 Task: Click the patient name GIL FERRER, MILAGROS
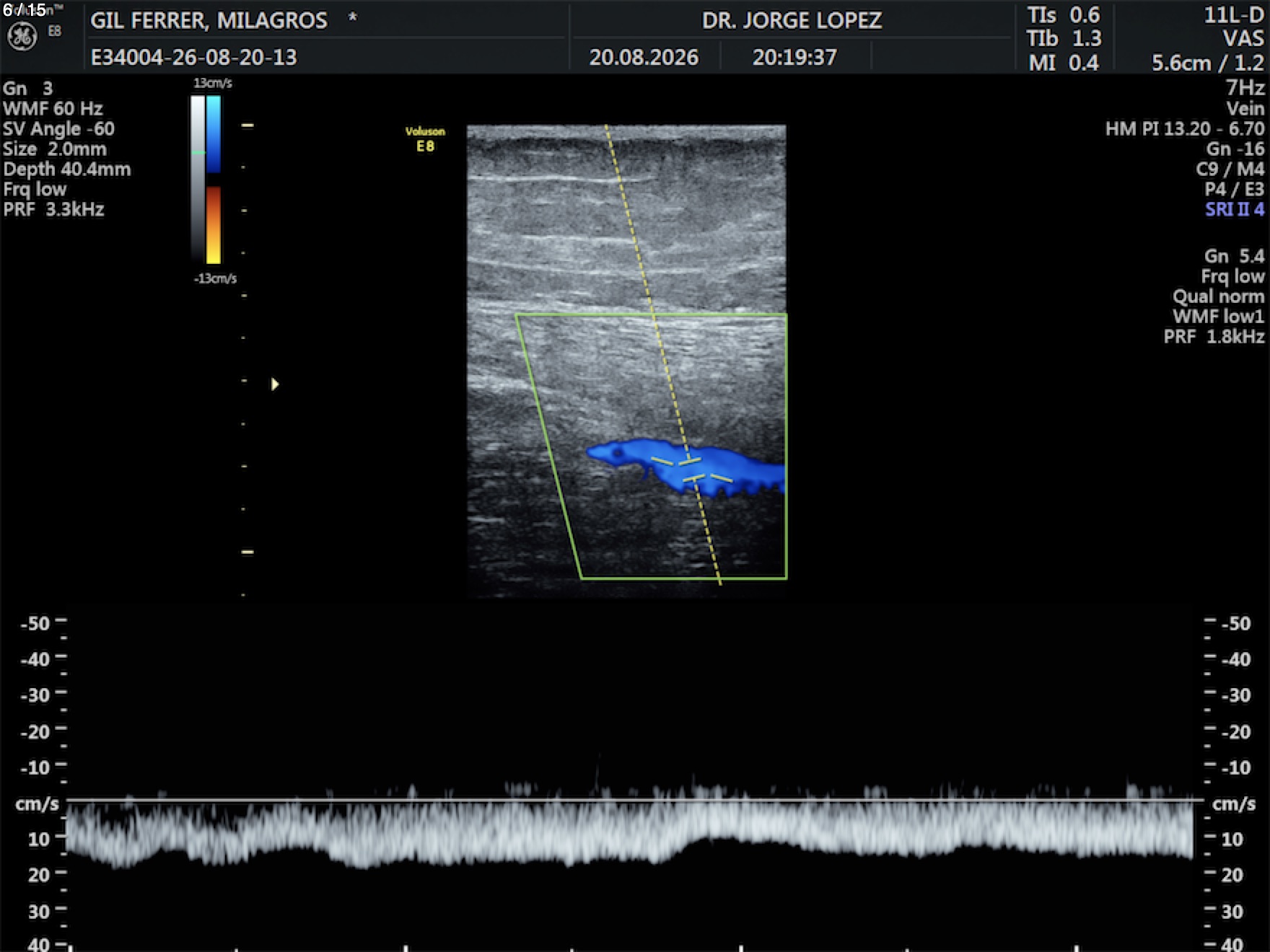[x=209, y=20]
